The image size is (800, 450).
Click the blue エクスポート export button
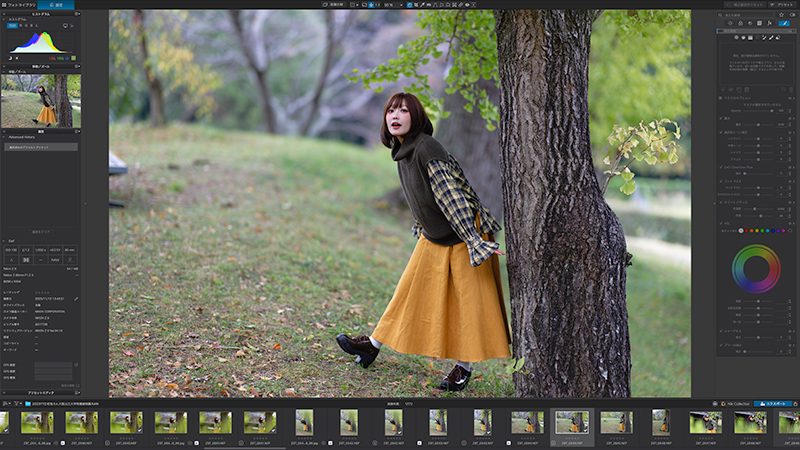(x=773, y=404)
